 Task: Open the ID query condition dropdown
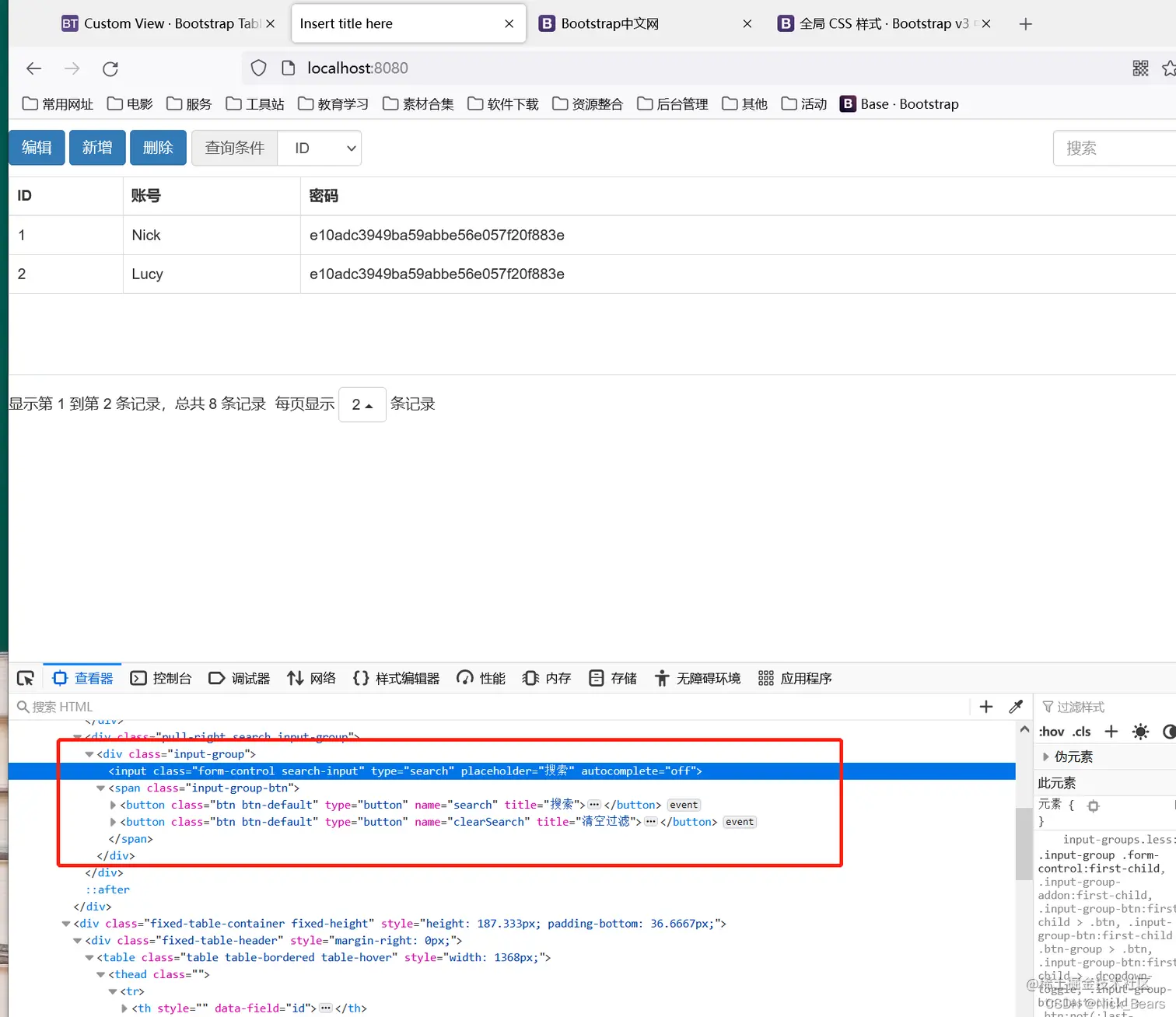pyautogui.click(x=319, y=148)
